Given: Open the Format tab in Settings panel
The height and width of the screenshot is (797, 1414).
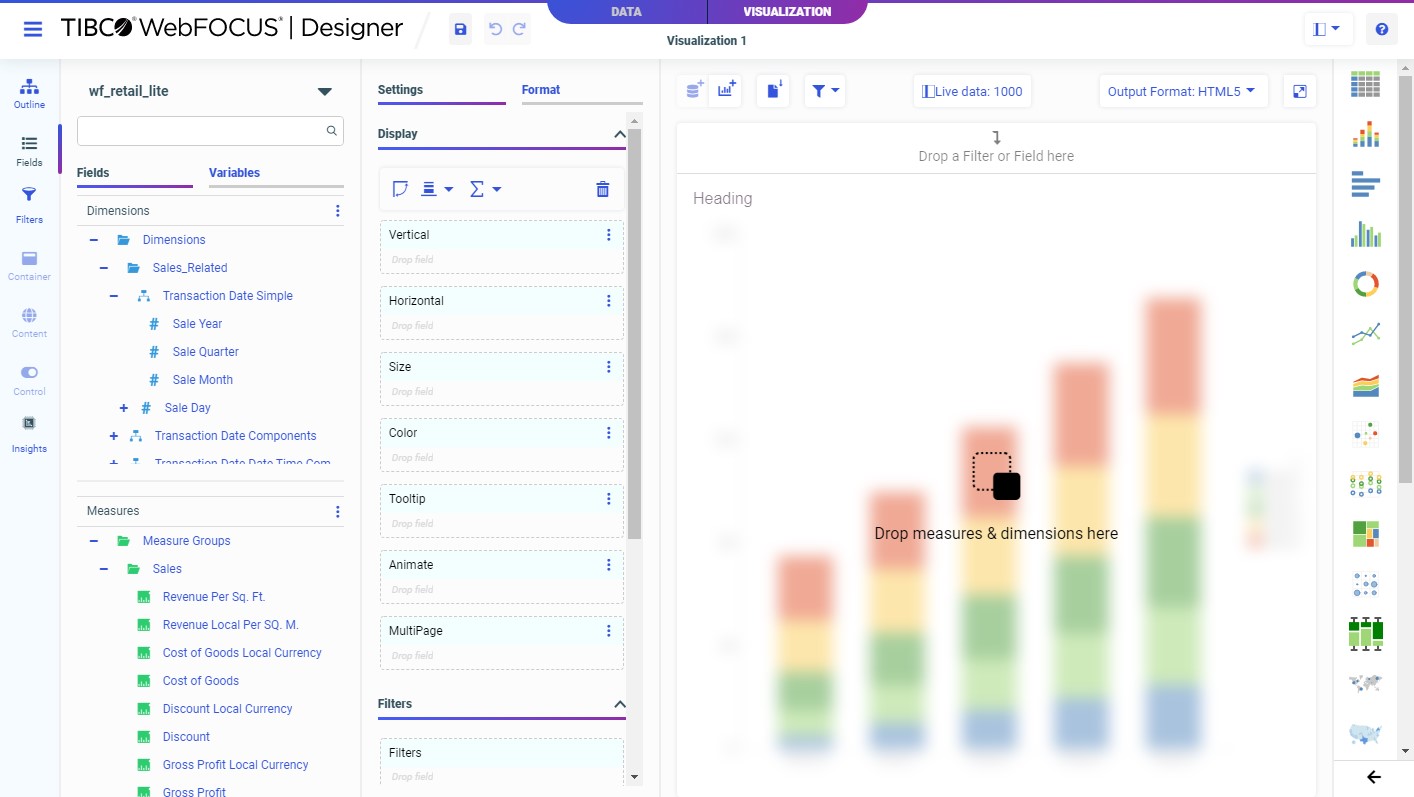Looking at the screenshot, I should click(x=540, y=89).
